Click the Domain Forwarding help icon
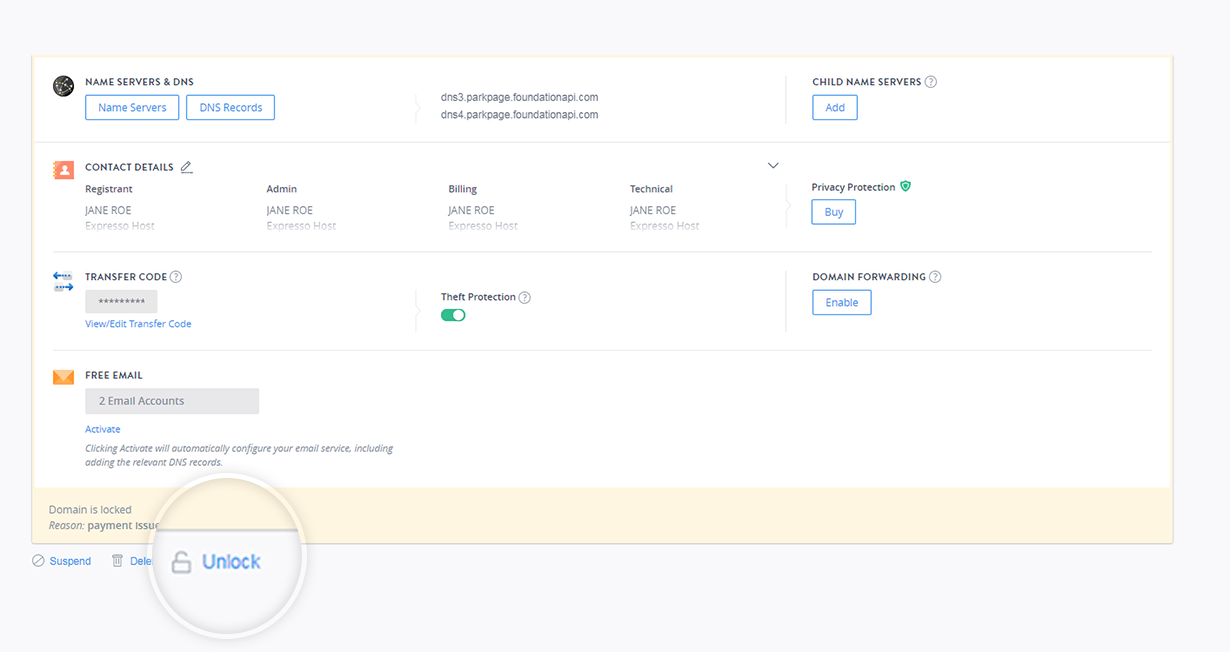1230x652 pixels. tap(935, 277)
